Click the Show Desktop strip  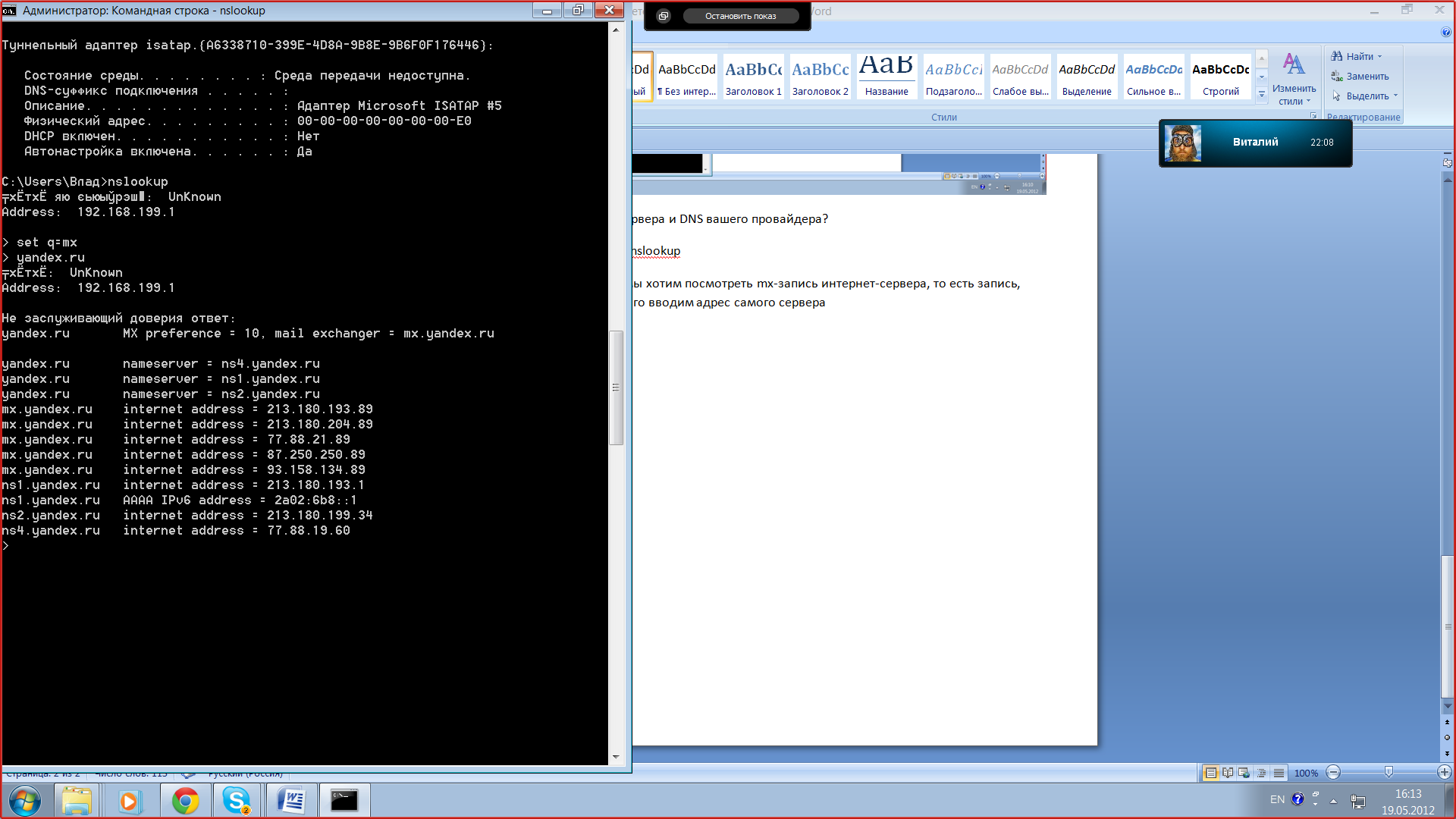pyautogui.click(x=1450, y=801)
